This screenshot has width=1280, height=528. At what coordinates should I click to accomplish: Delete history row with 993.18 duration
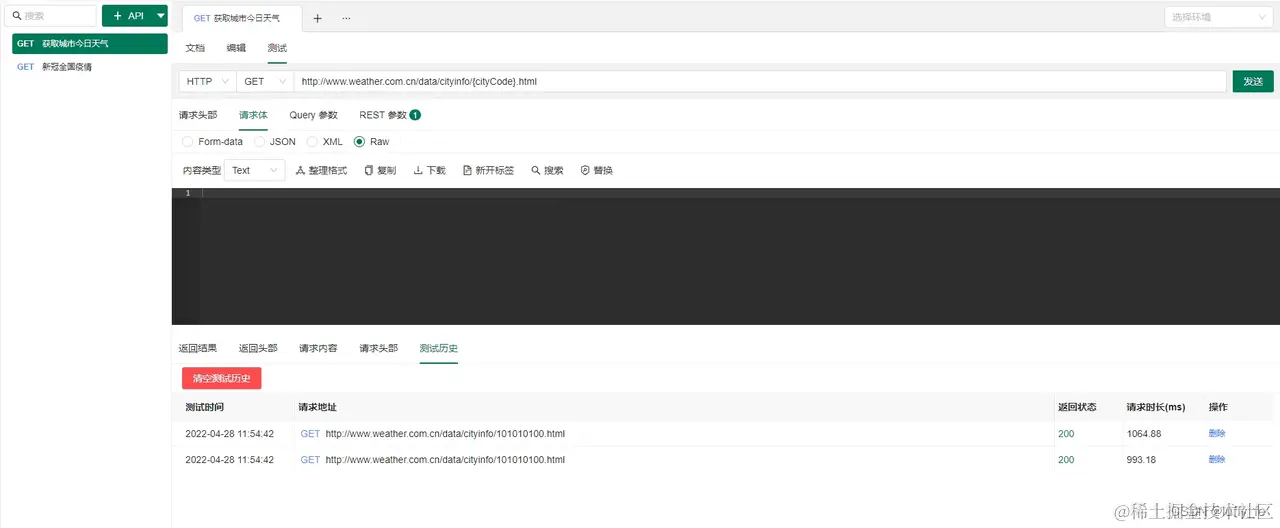coord(1217,459)
